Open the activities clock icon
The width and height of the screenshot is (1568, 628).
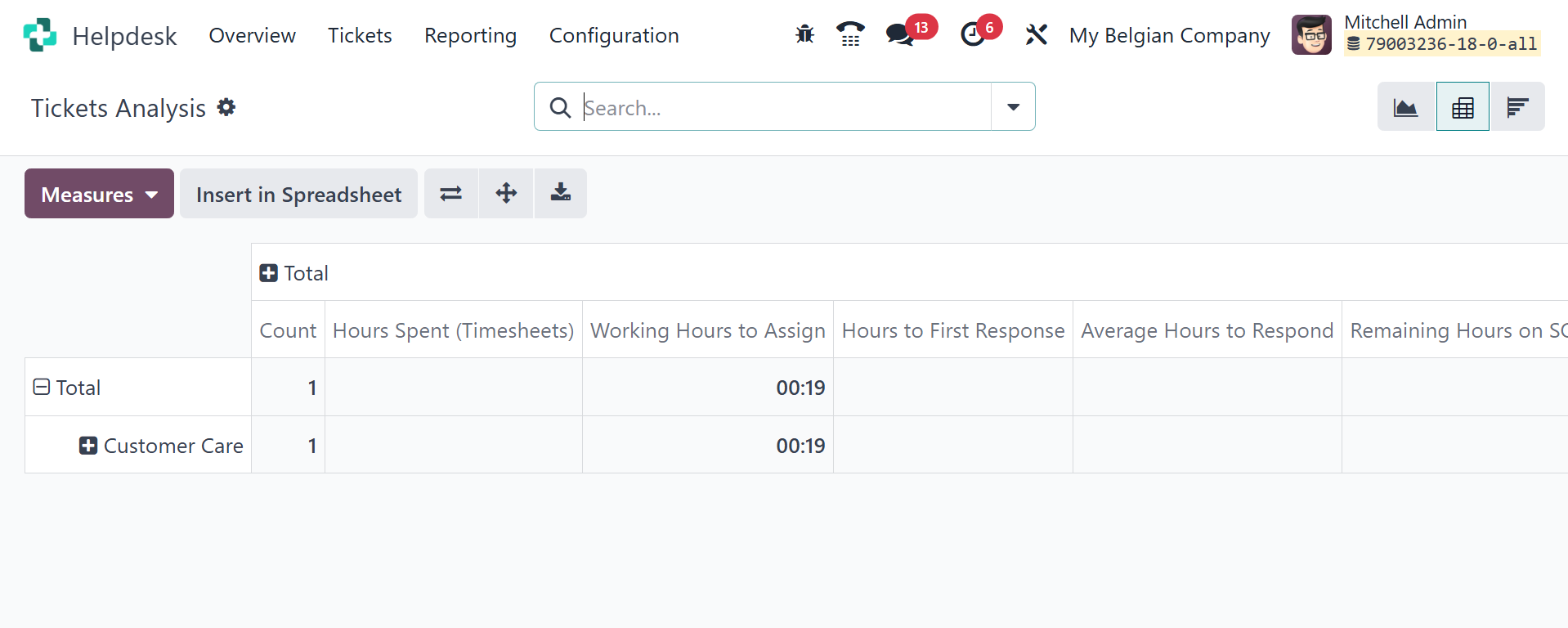pos(973,34)
